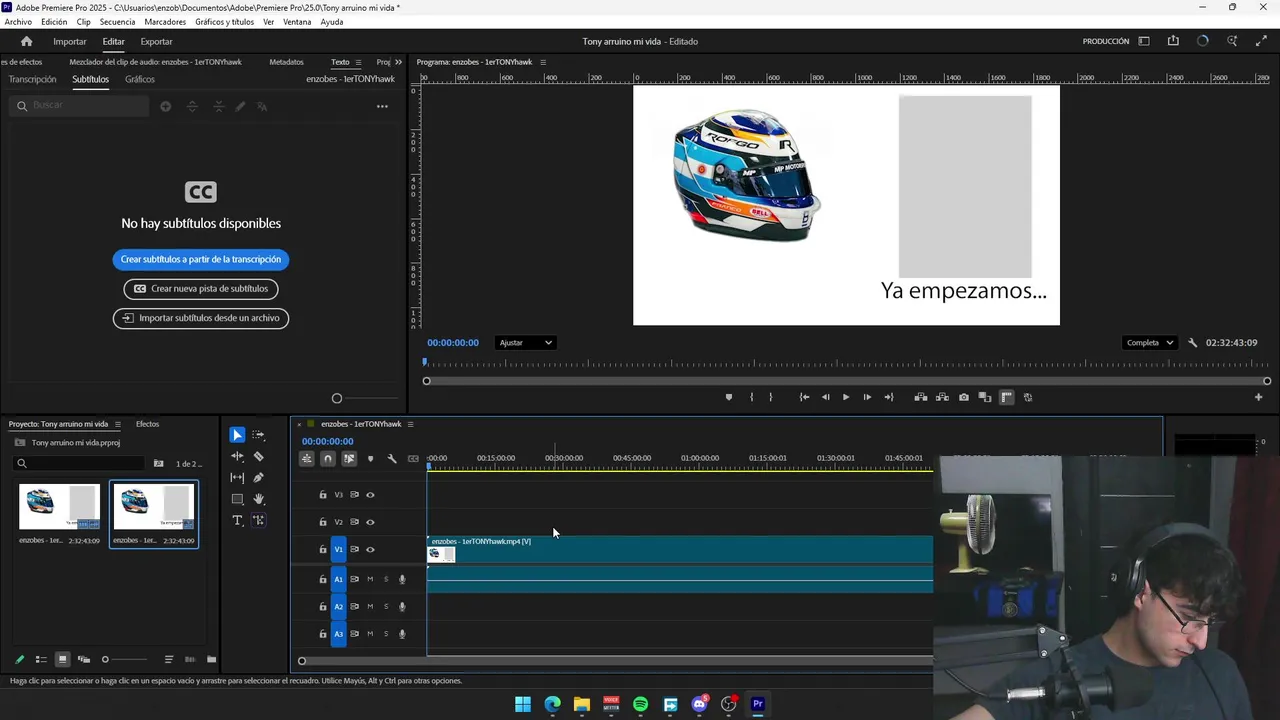Switch to the Transcripción tab
The width and height of the screenshot is (1280, 720).
(x=33, y=79)
